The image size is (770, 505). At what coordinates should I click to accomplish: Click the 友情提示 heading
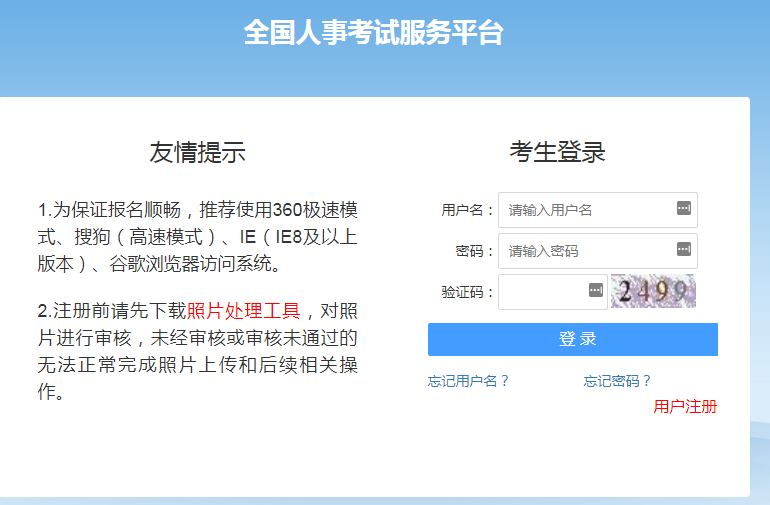(197, 152)
